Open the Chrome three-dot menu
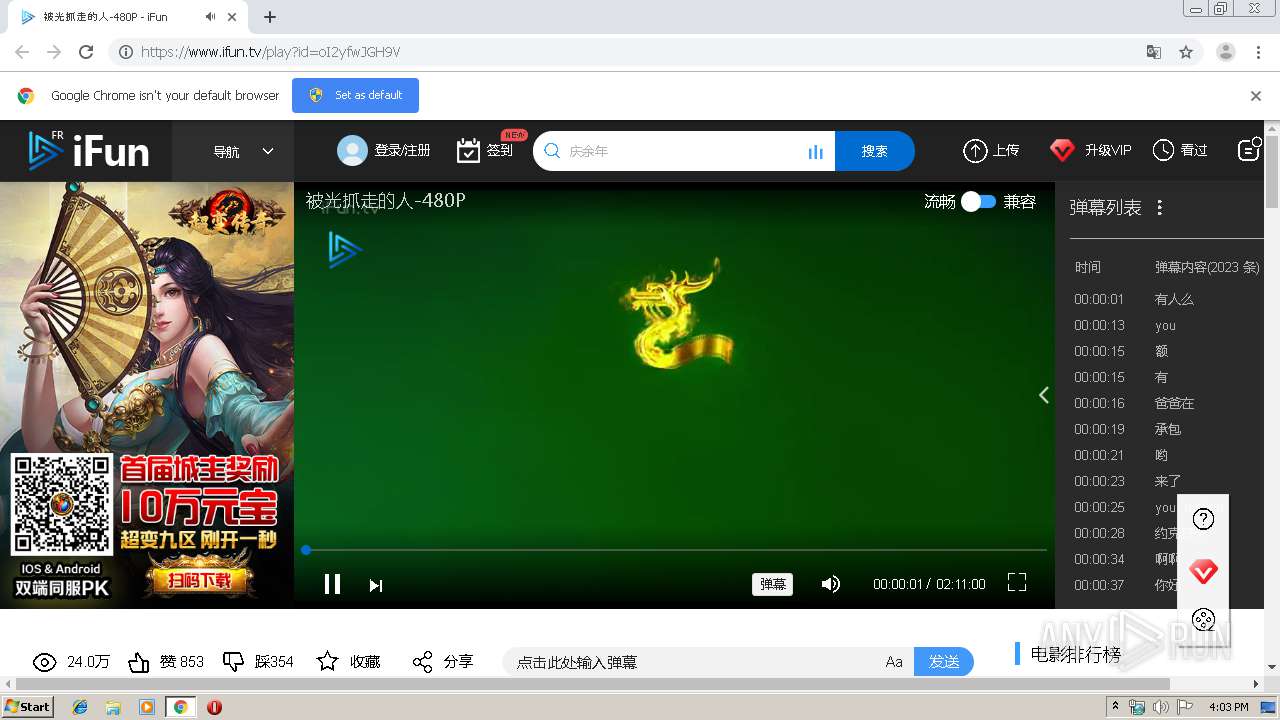Screen dimensions: 1280x720 click(x=1259, y=52)
